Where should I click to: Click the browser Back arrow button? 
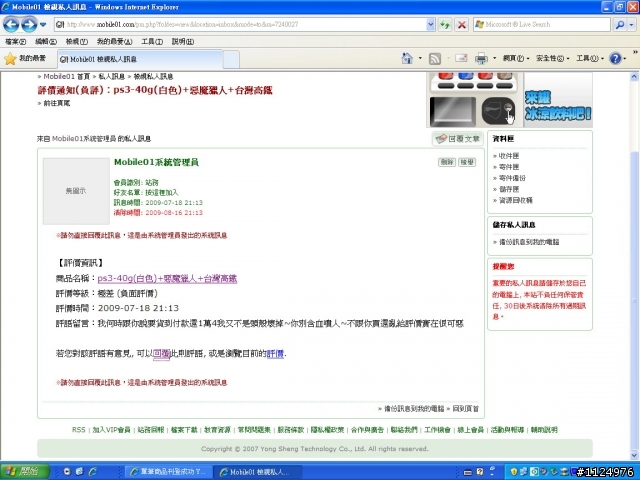pyautogui.click(x=11, y=24)
